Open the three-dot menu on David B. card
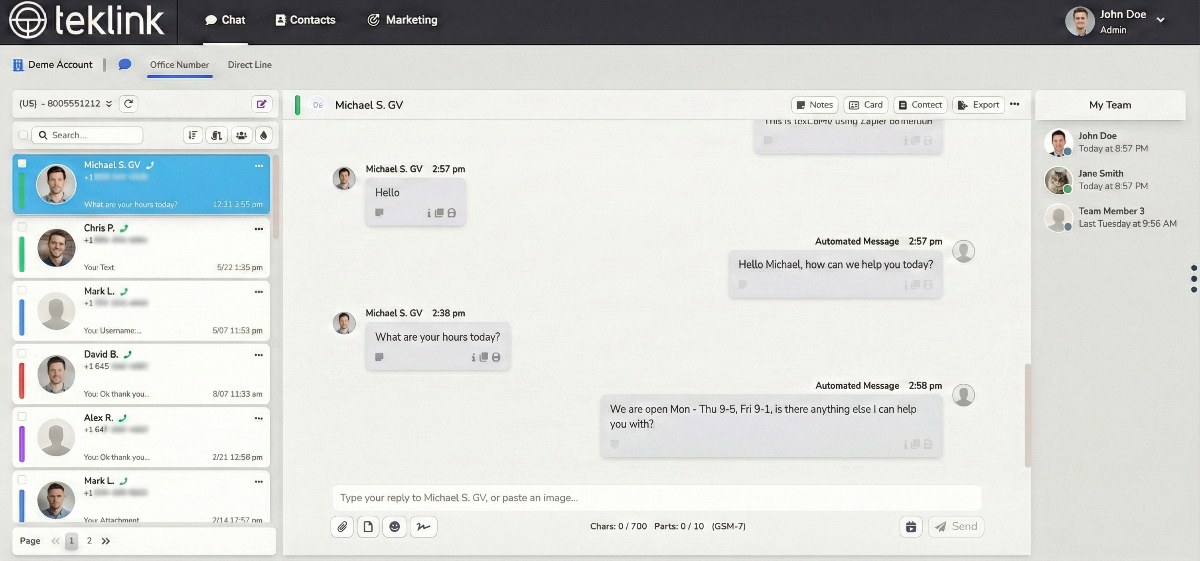Screen dimensions: 1200x561 [x=259, y=354]
